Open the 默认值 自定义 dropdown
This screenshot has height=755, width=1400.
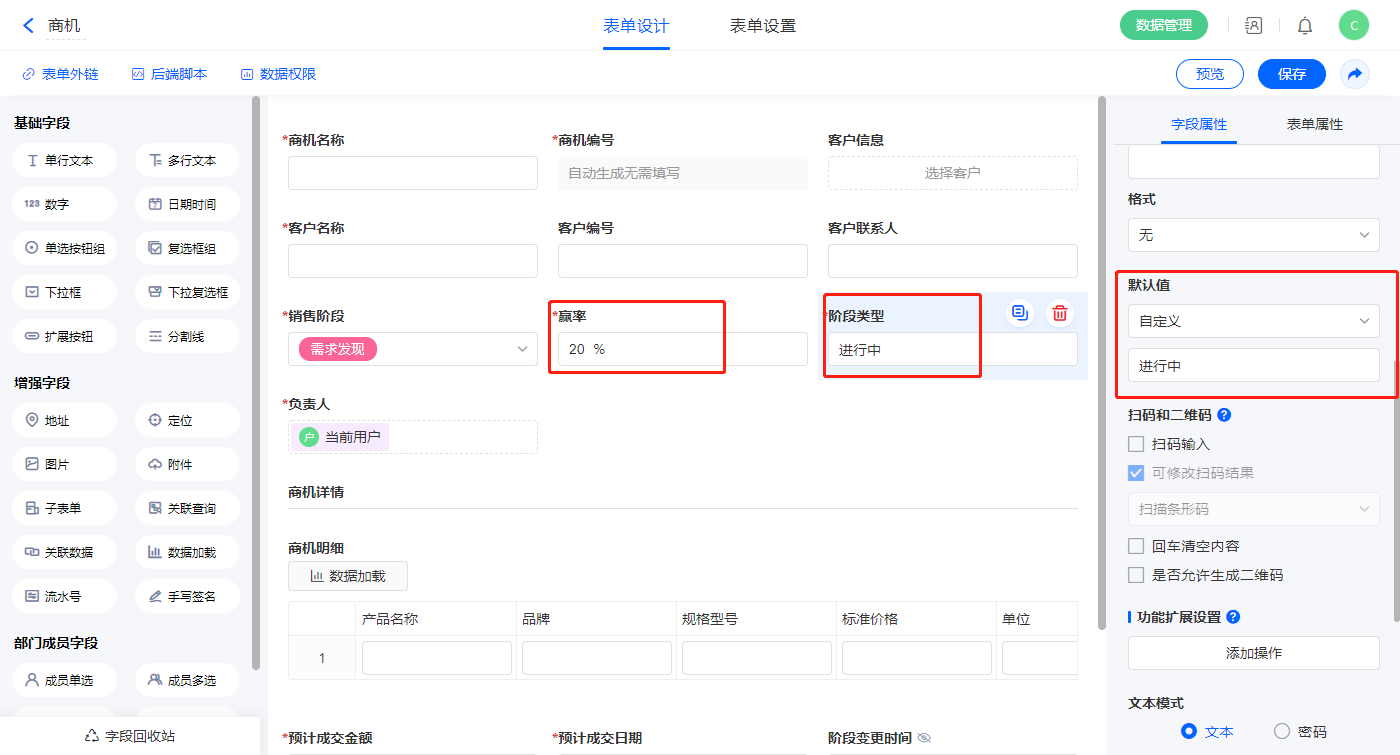click(1253, 321)
